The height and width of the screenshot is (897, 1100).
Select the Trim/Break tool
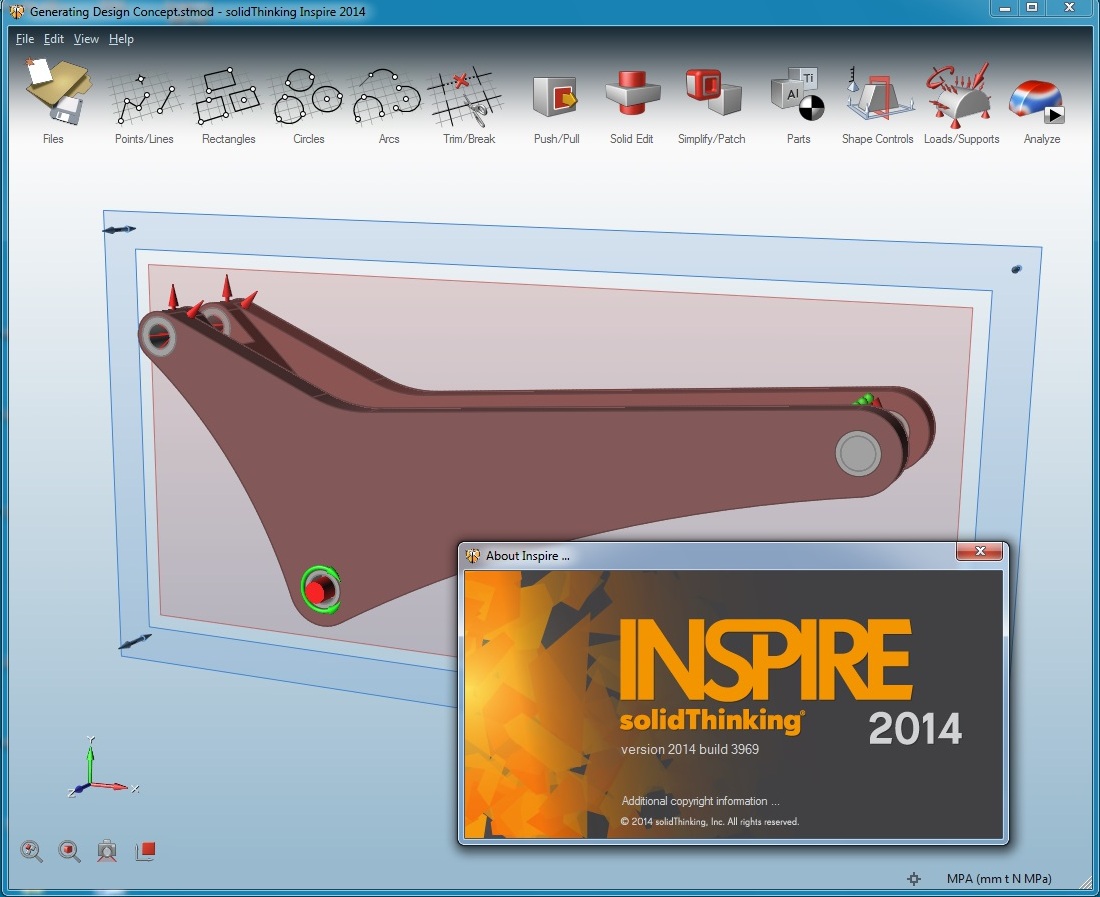coord(467,97)
